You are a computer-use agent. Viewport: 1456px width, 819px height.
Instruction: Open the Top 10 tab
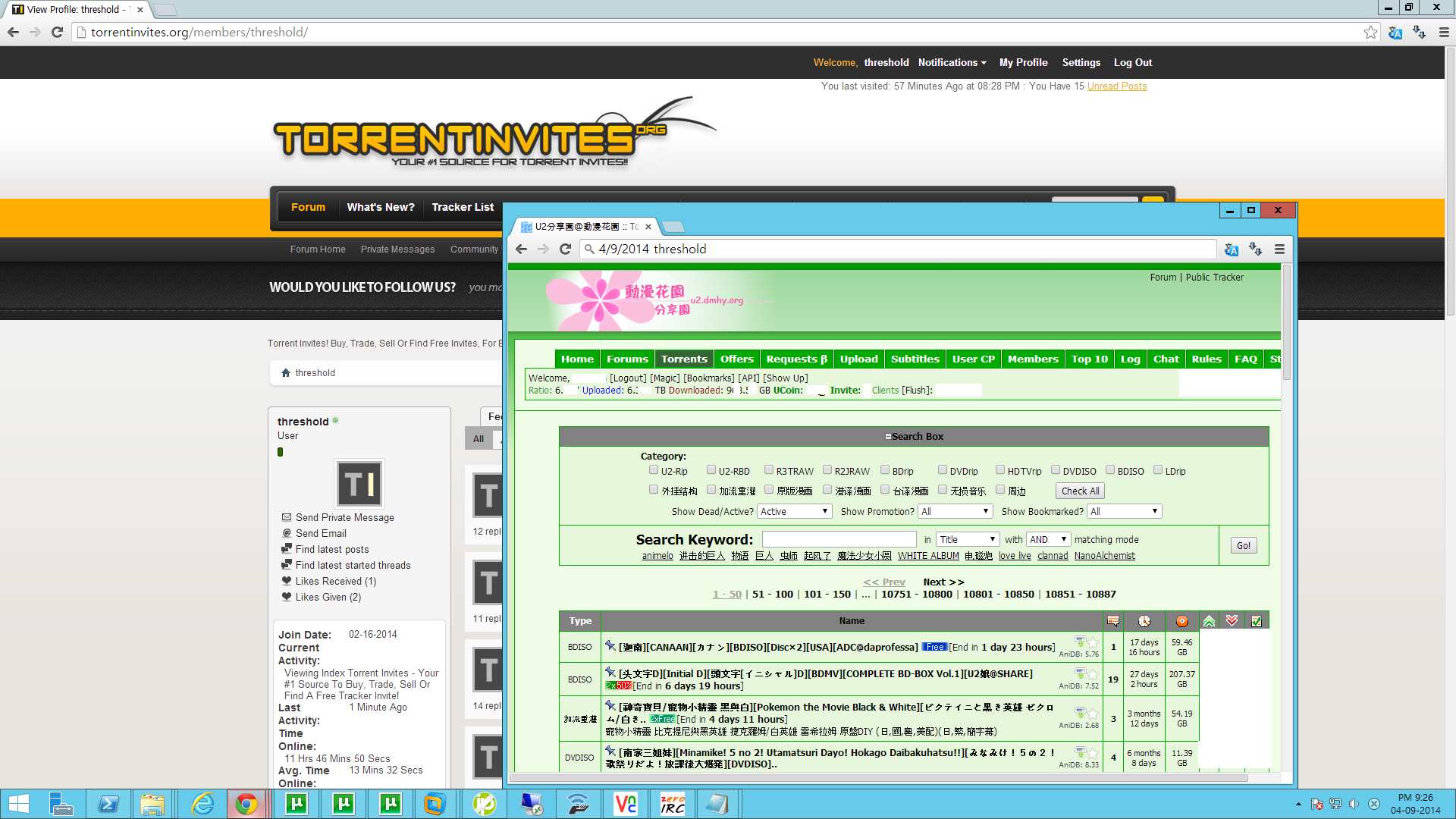click(x=1089, y=359)
